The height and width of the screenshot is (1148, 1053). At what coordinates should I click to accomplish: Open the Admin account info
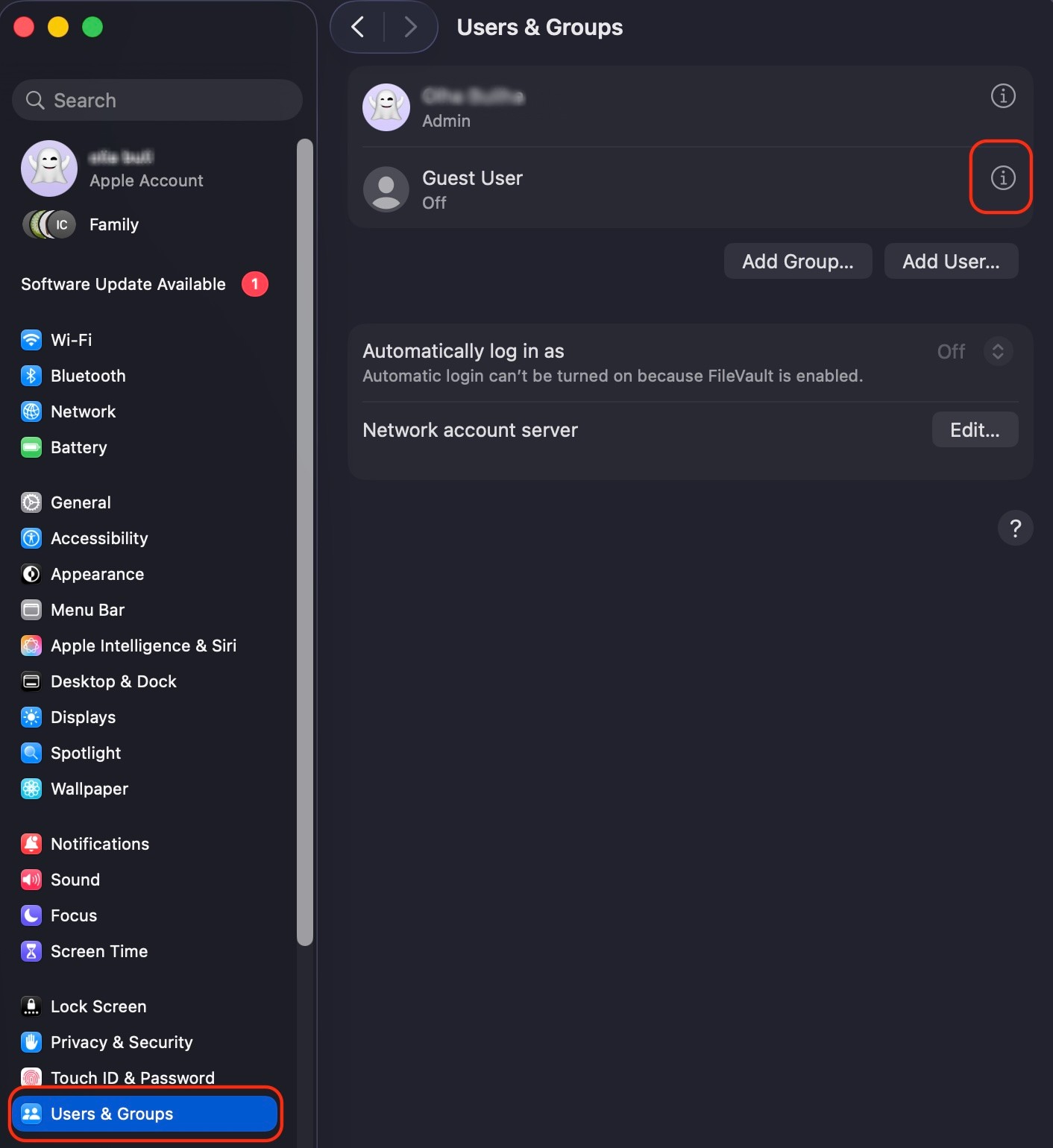[x=1002, y=95]
